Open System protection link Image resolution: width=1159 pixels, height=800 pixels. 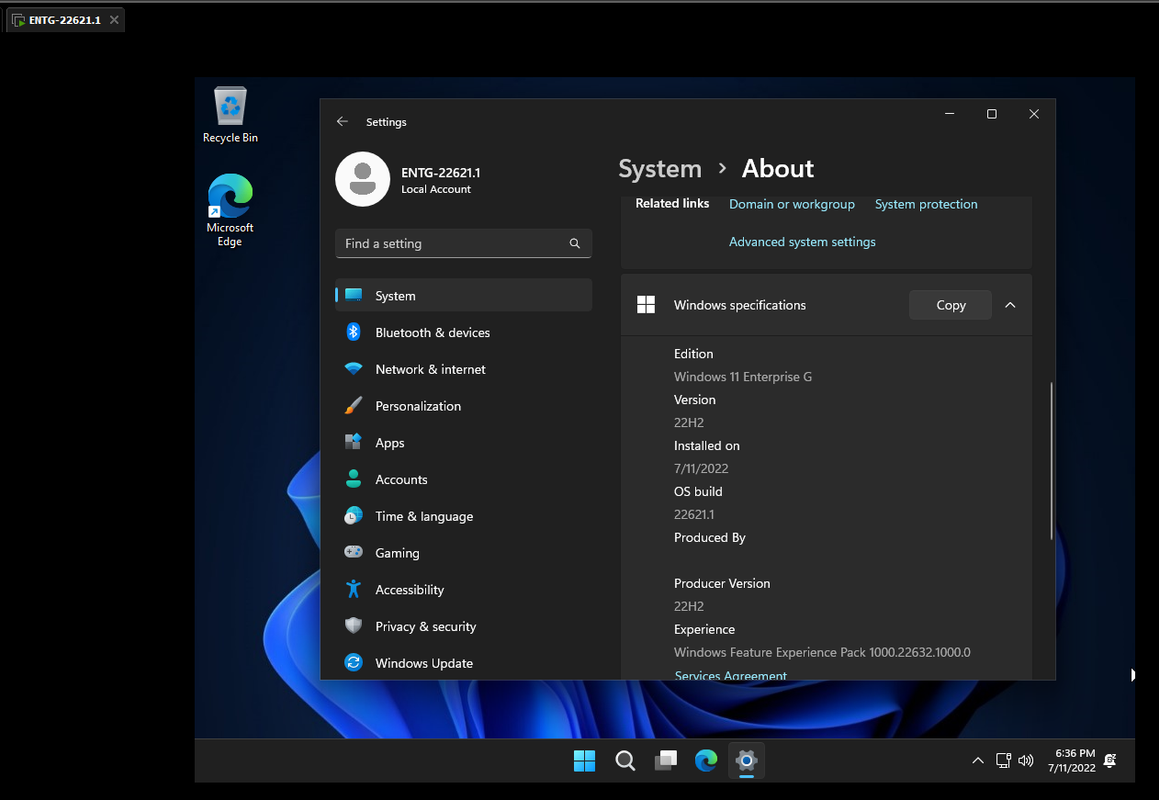pos(925,204)
